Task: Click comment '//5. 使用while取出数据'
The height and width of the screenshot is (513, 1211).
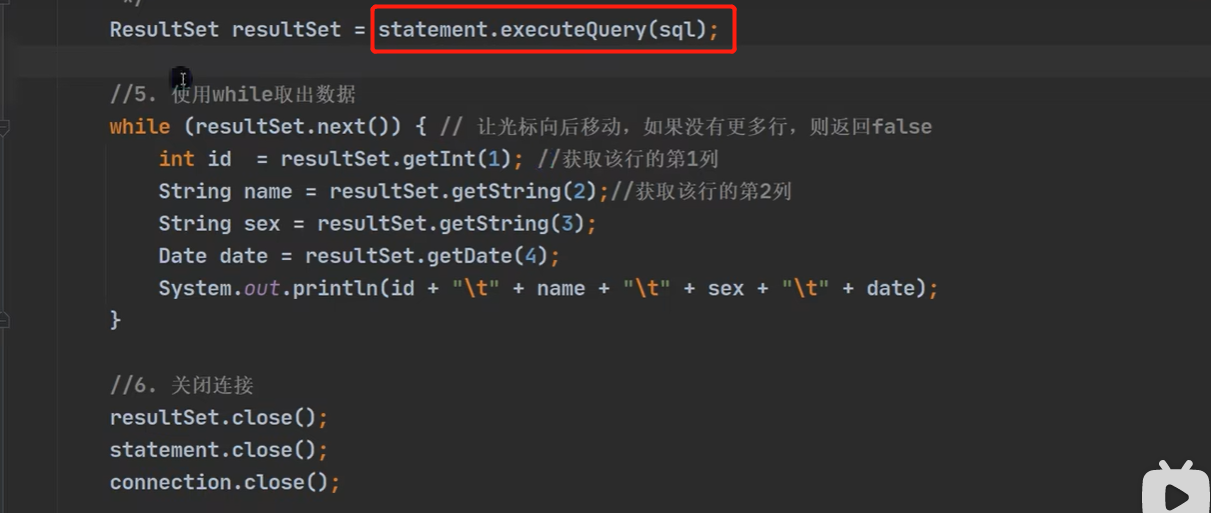Action: pos(232,95)
